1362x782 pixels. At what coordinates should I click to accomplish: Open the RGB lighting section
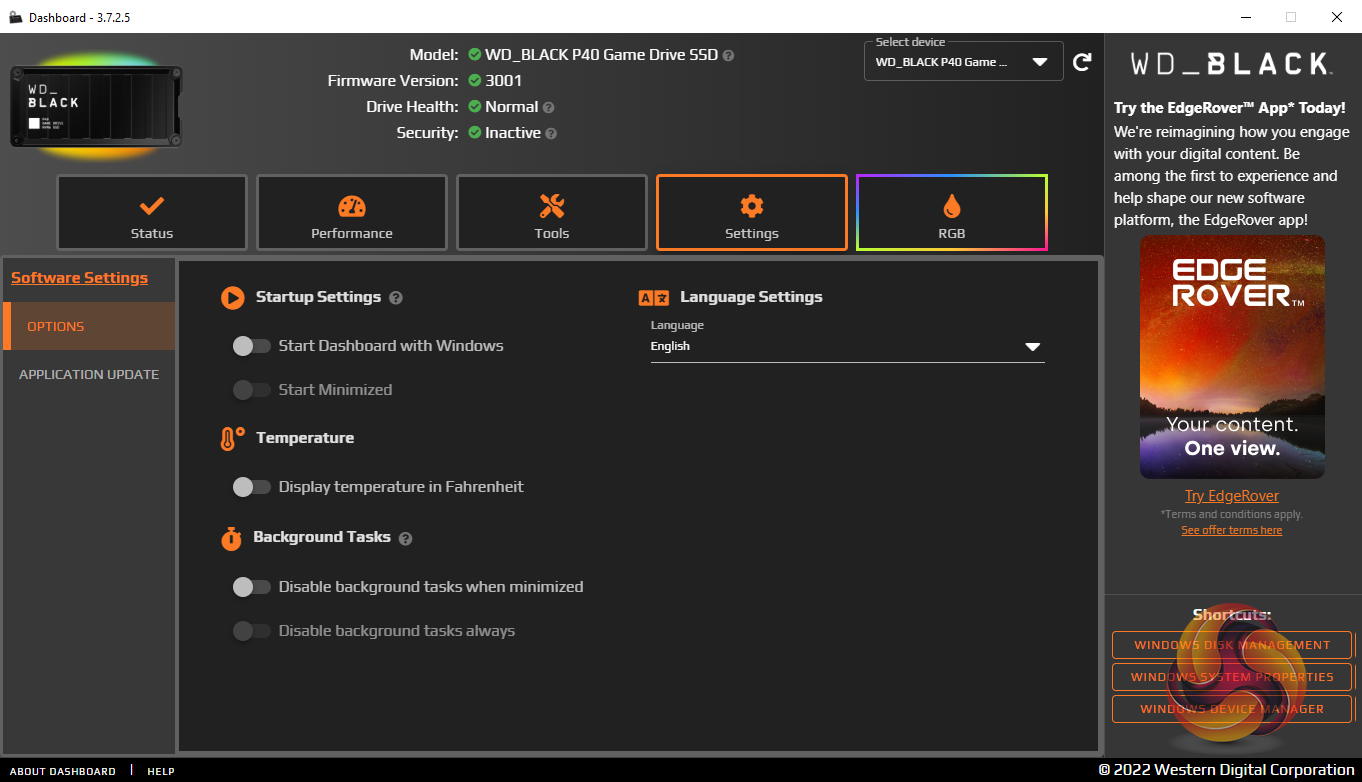point(951,213)
